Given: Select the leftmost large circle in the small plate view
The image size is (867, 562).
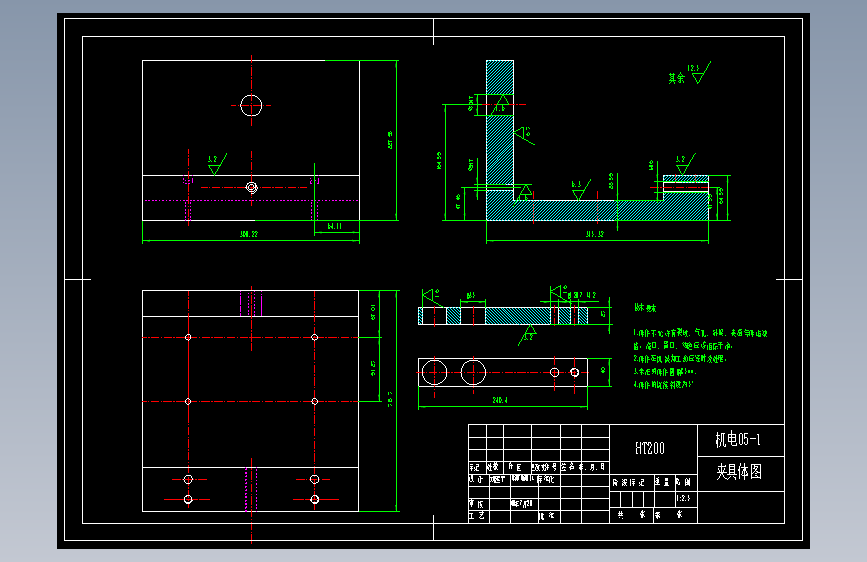Looking at the screenshot, I should tap(435, 372).
